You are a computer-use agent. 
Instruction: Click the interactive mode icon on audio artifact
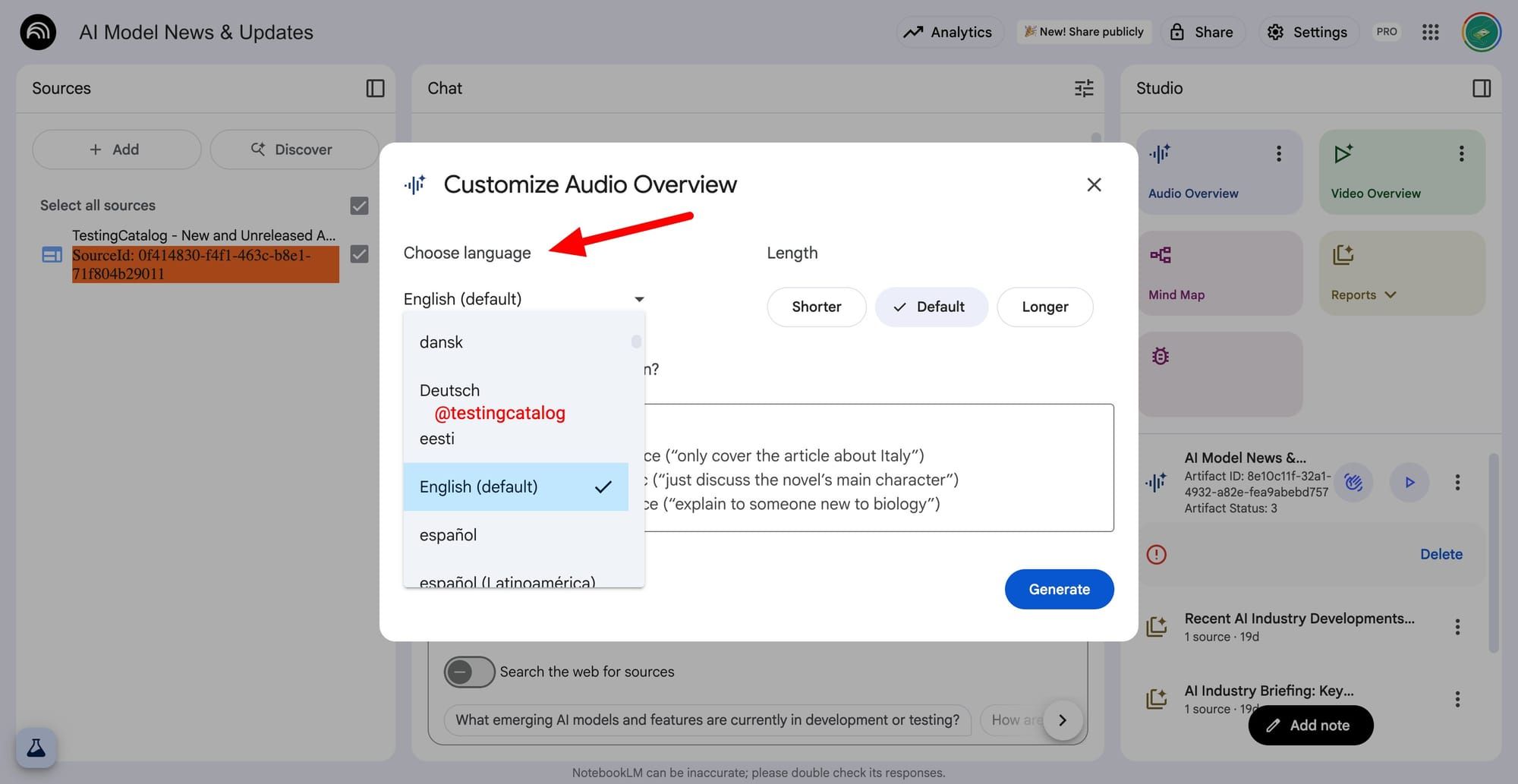(1353, 482)
